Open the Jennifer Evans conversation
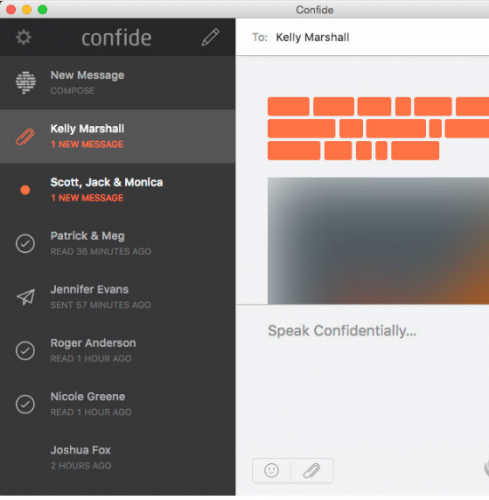Image resolution: width=489 pixels, height=500 pixels. (118, 297)
